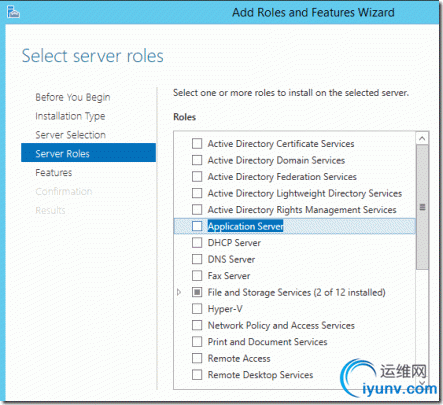The height and width of the screenshot is (405, 443).
Task: Check the DNS Server role
Action: [197, 259]
